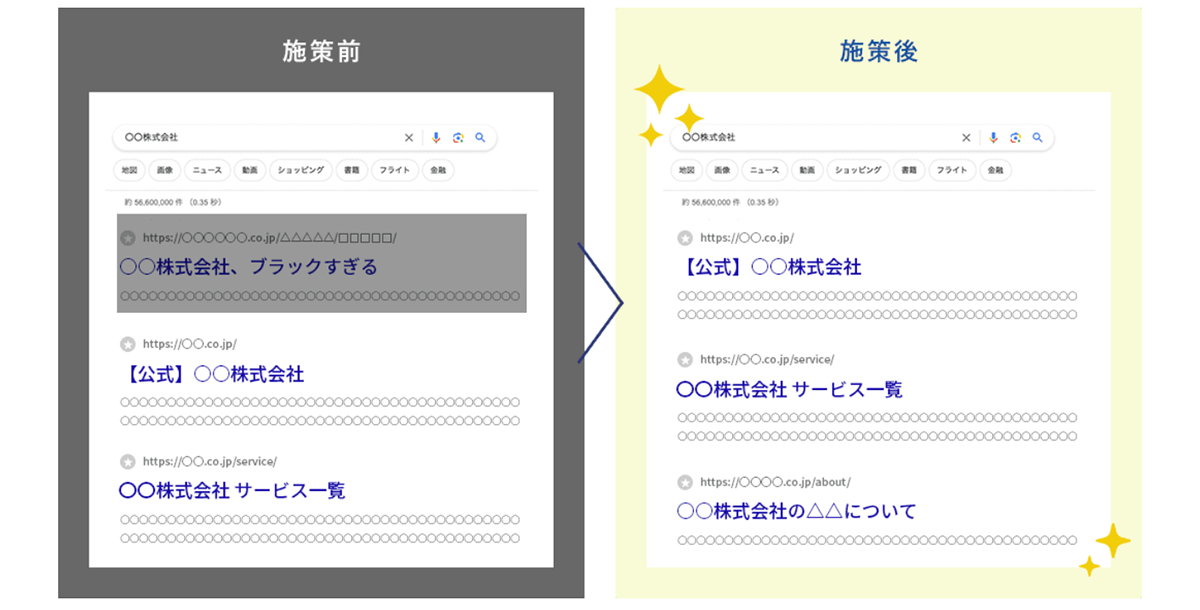Select the 書籍 filter chip in 施策前 panel
The image size is (1200, 610).
pos(351,171)
